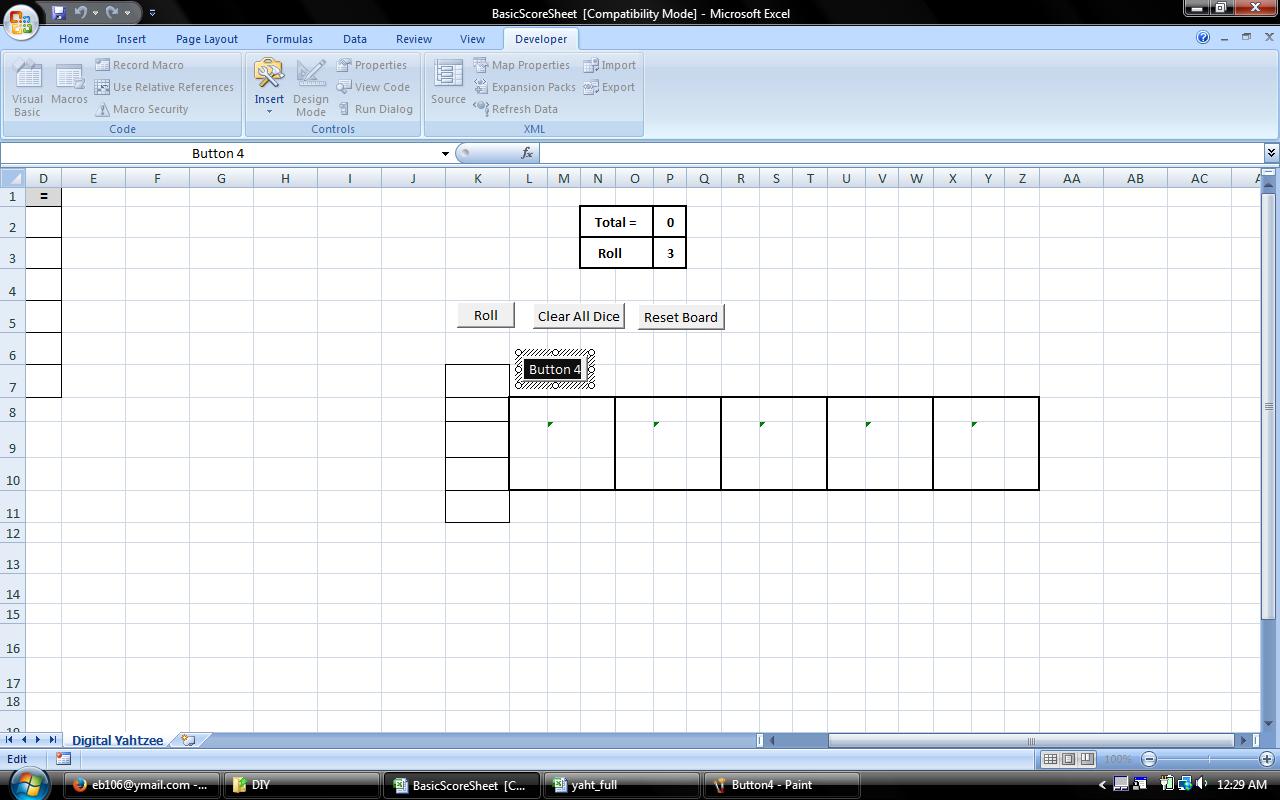Select column AA header
This screenshot has height=800, width=1280.
pyautogui.click(x=1071, y=178)
